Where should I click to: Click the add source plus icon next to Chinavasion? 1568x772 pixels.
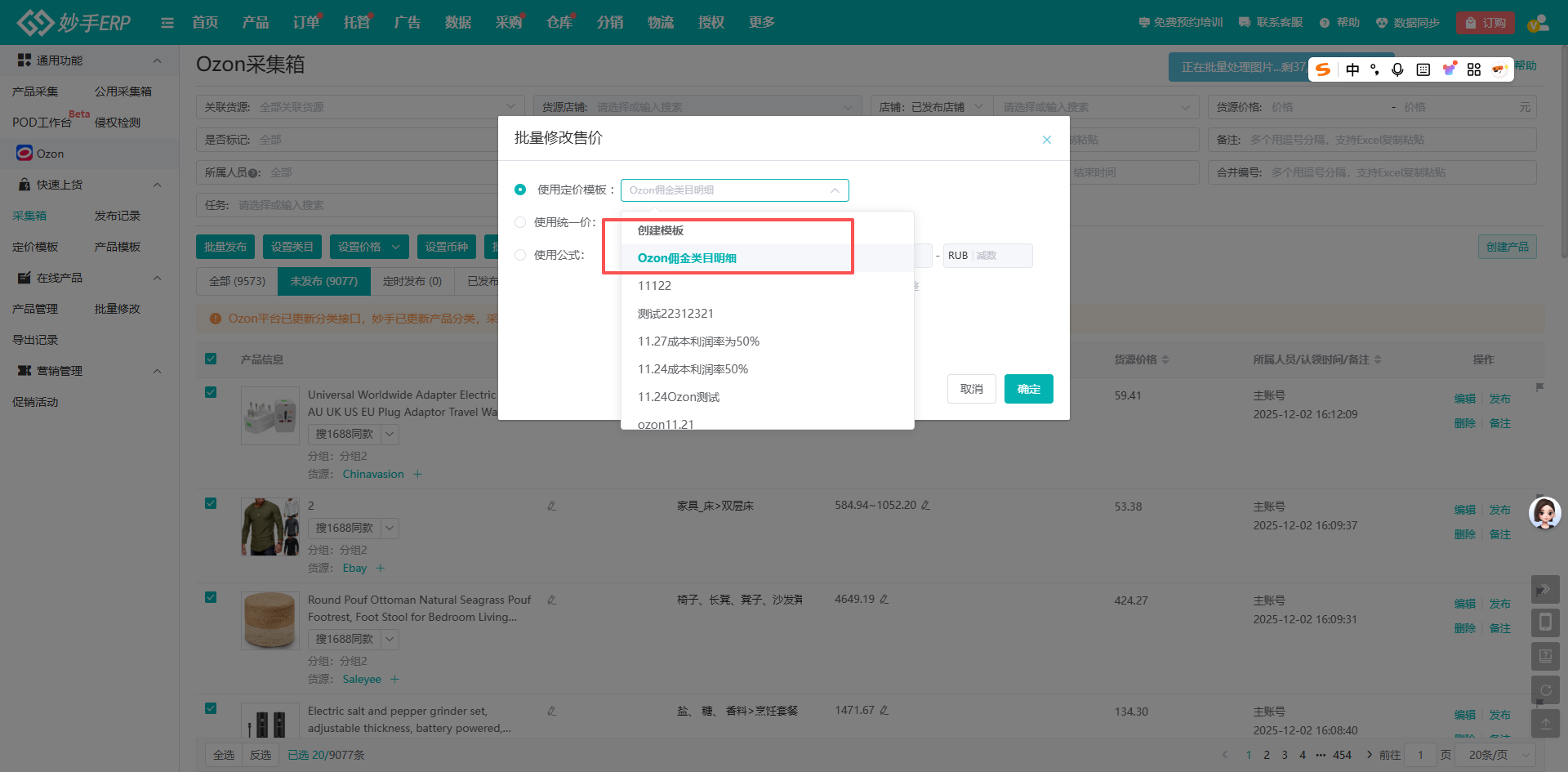[x=417, y=475]
